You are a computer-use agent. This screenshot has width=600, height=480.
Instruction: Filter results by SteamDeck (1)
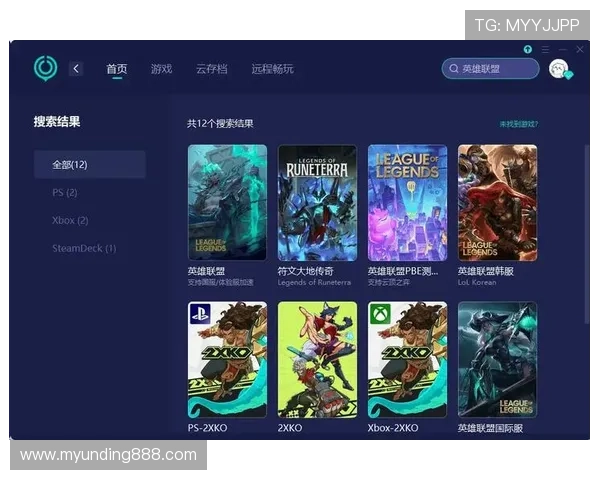84,248
